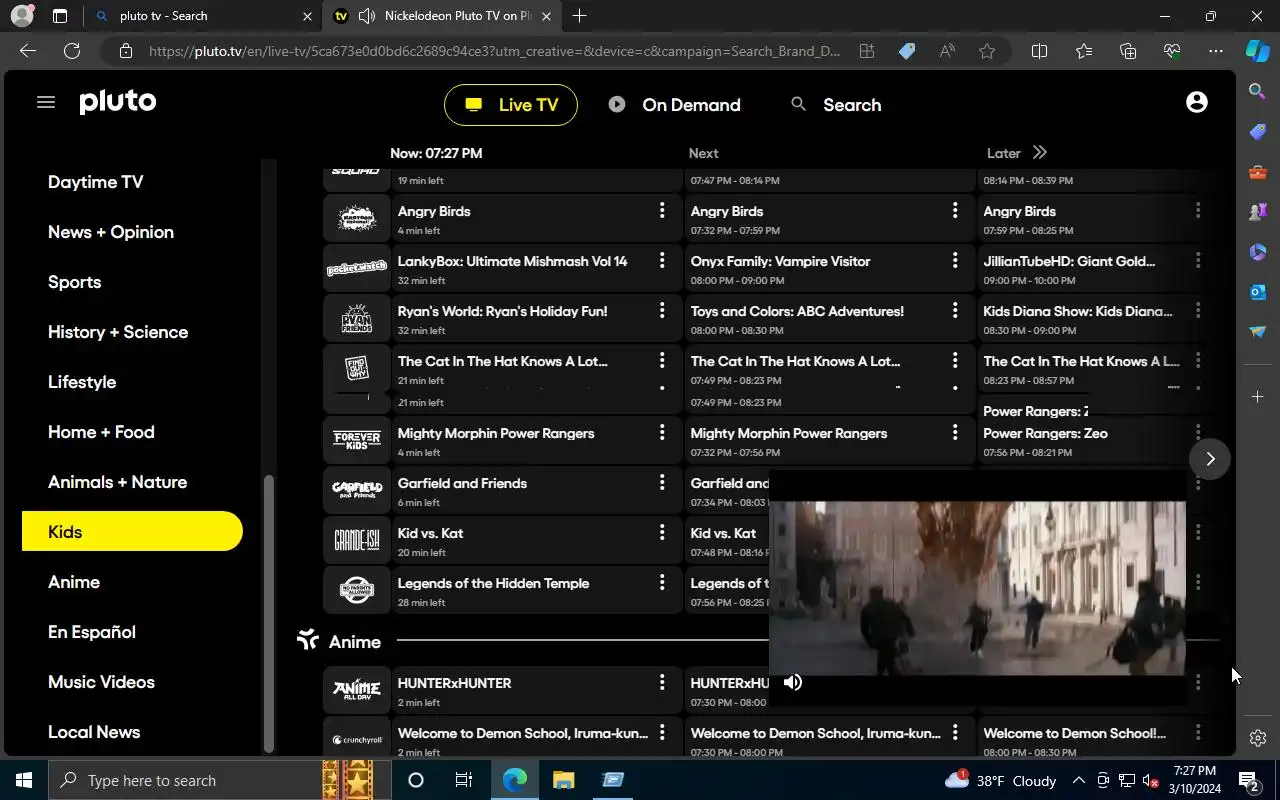
Task: Select the Animals + Nature category
Action: (118, 482)
